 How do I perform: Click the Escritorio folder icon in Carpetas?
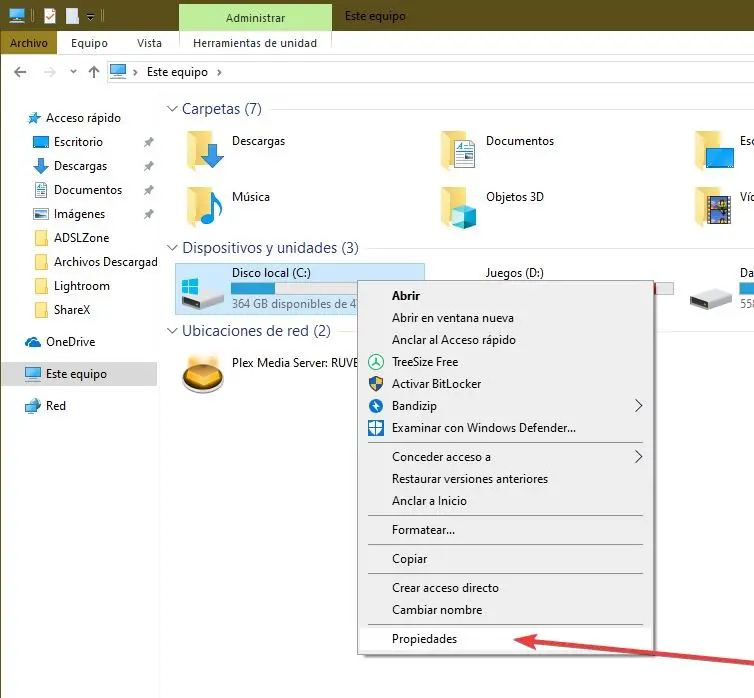[x=715, y=150]
